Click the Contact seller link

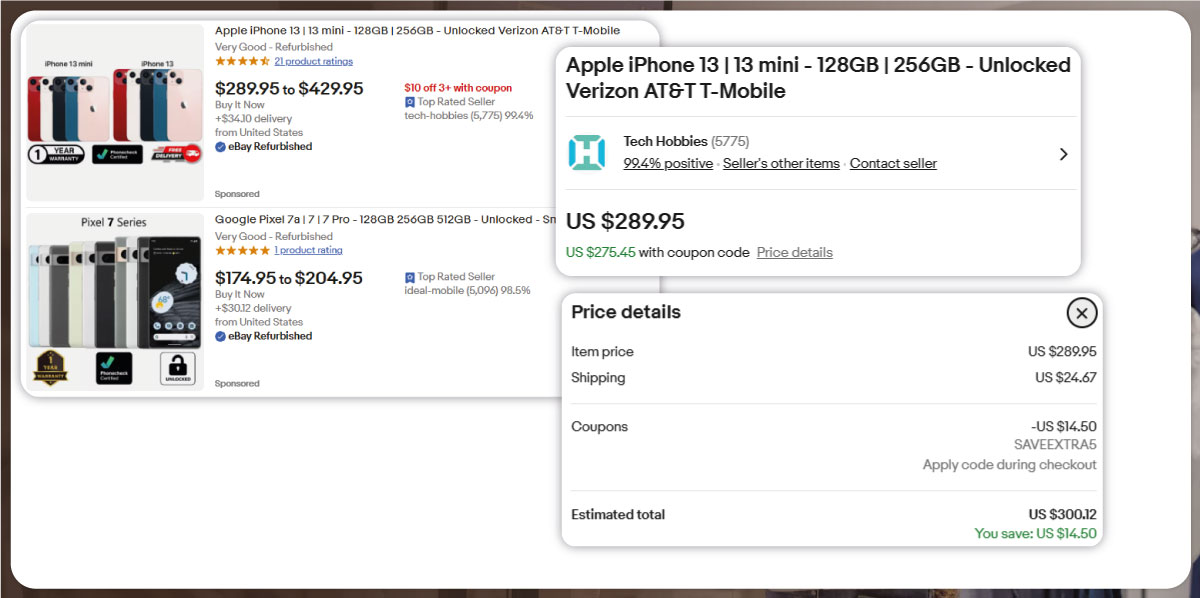tap(893, 163)
